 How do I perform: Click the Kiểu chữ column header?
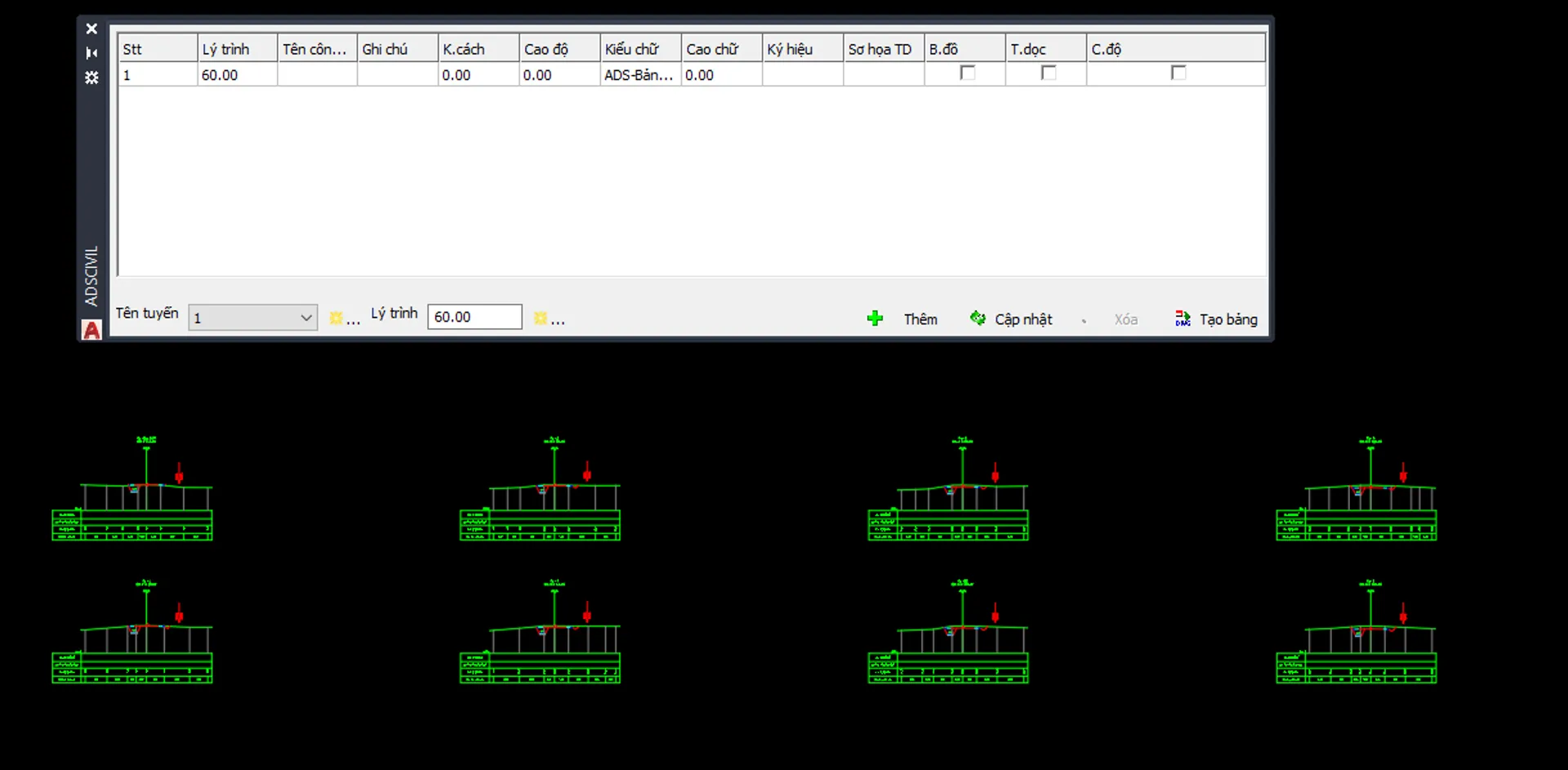pos(641,49)
